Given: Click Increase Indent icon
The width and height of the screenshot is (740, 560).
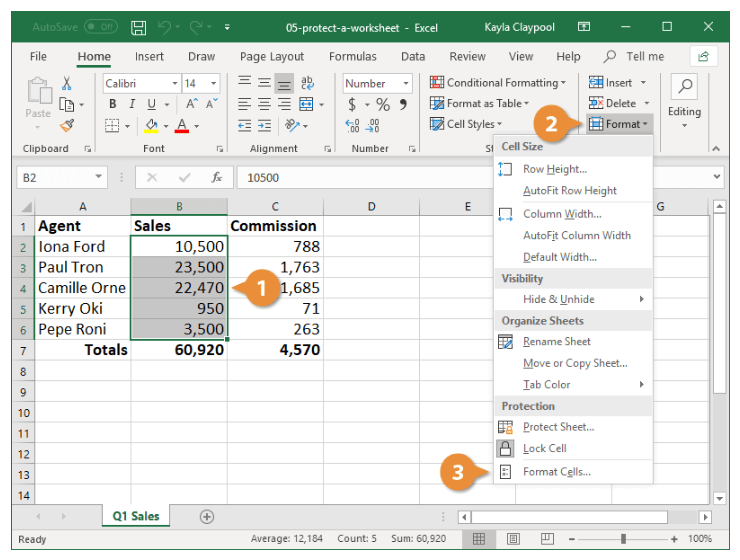Looking at the screenshot, I should 264,125.
